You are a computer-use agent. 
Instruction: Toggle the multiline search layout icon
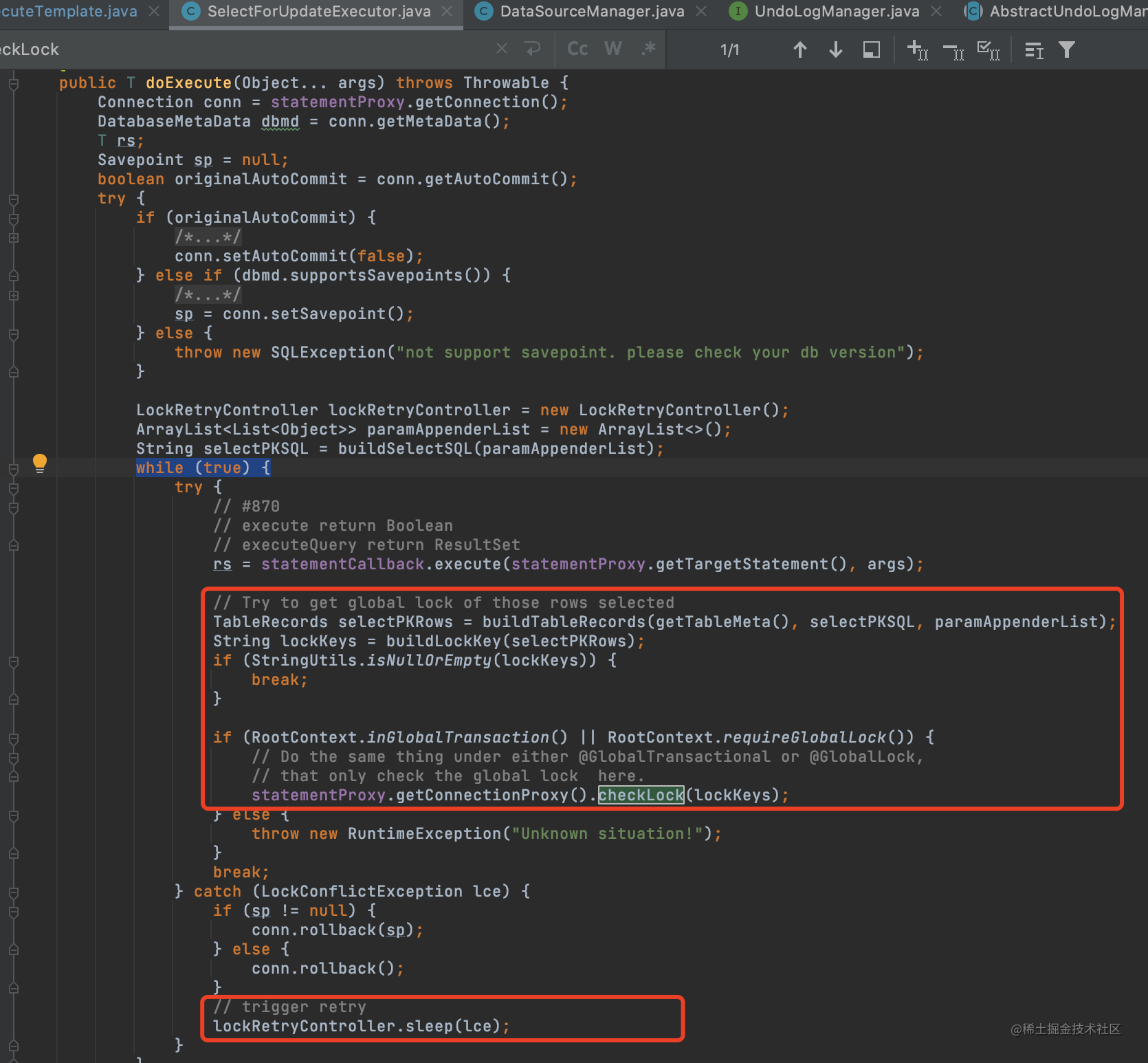click(x=1034, y=50)
